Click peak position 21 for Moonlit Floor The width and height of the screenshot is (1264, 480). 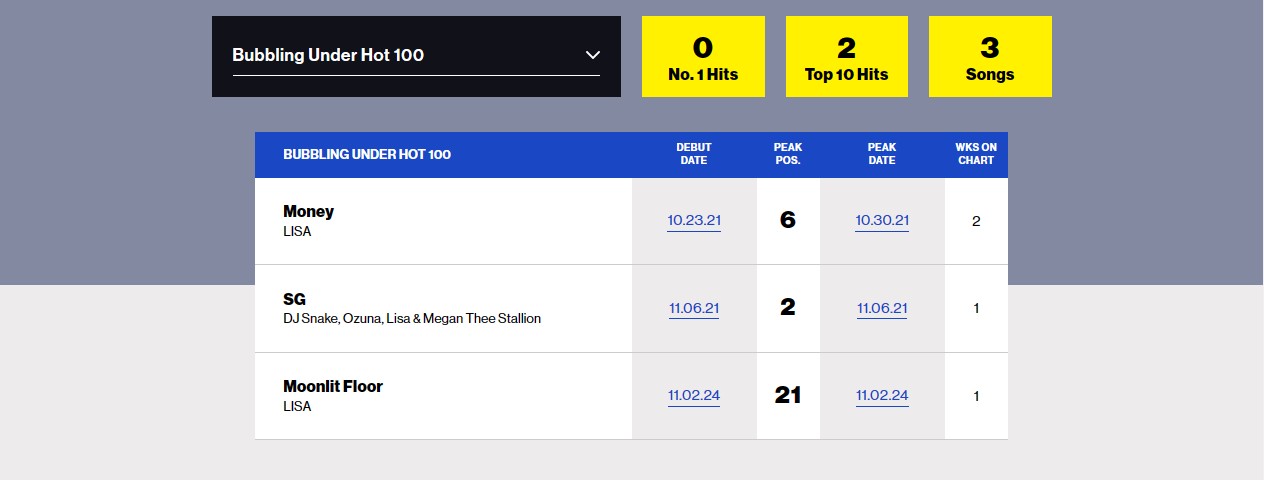click(x=788, y=395)
